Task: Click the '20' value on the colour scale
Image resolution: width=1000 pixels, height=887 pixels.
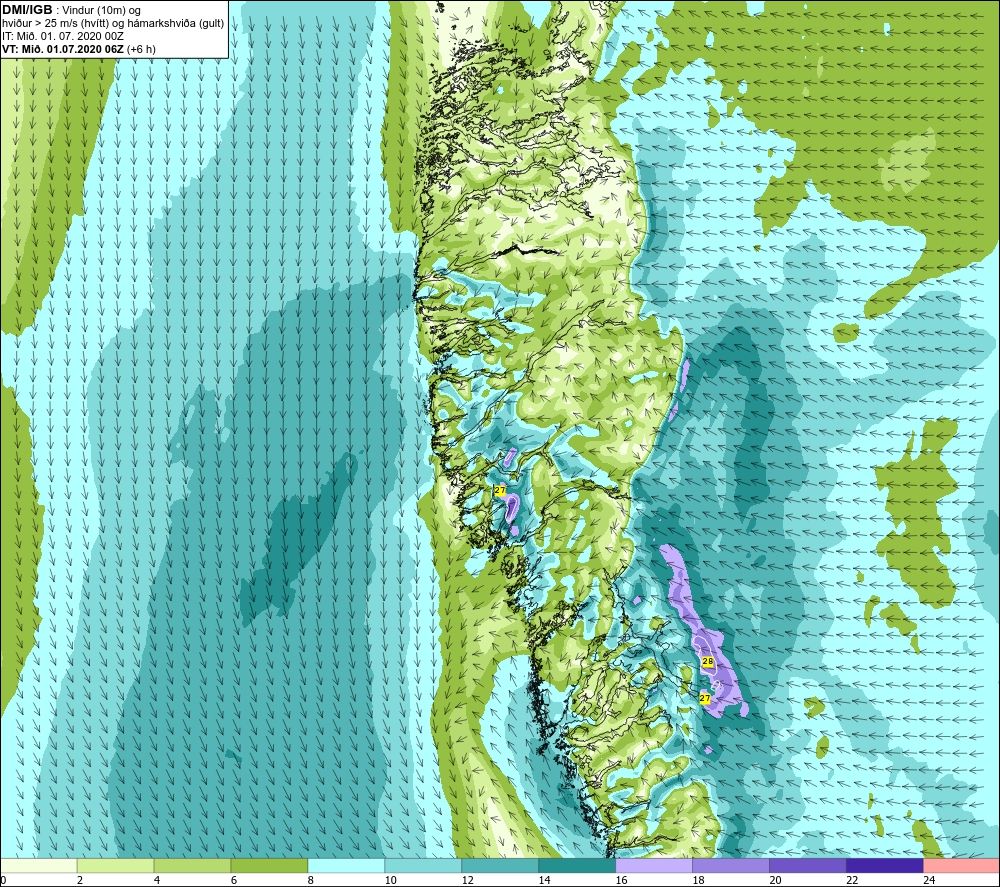Action: point(775,880)
